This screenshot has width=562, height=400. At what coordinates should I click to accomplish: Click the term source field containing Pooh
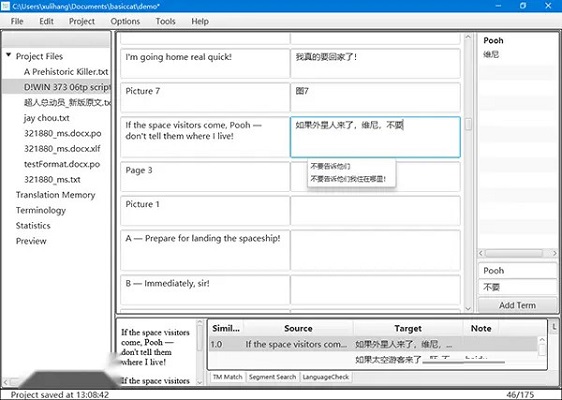pyautogui.click(x=517, y=271)
